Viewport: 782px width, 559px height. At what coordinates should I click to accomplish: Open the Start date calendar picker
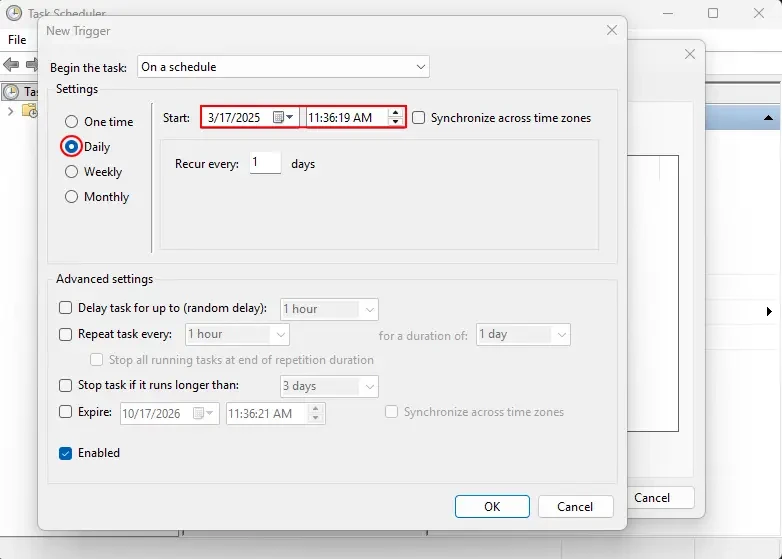click(x=283, y=117)
